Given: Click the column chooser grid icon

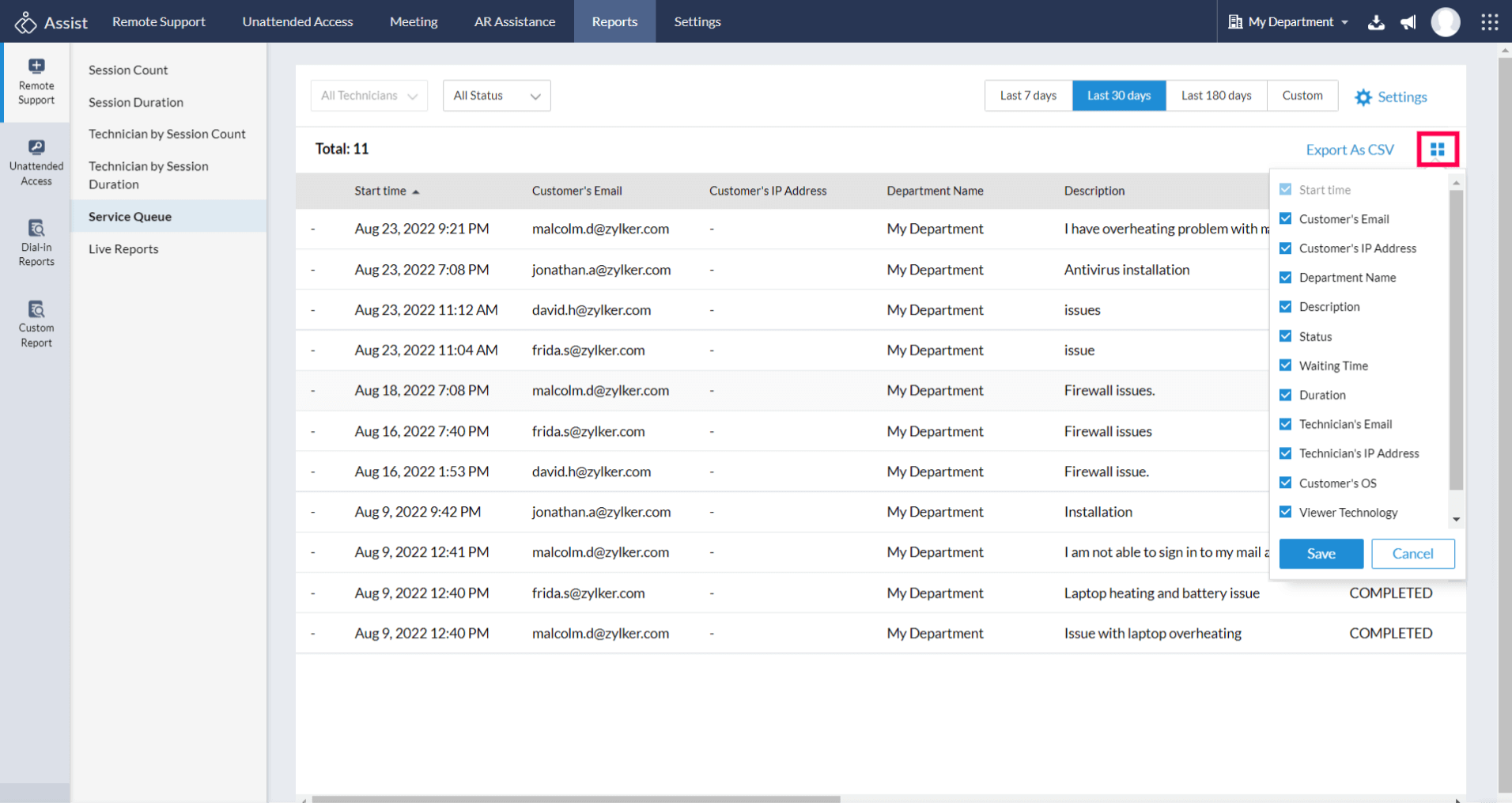Looking at the screenshot, I should pyautogui.click(x=1437, y=150).
